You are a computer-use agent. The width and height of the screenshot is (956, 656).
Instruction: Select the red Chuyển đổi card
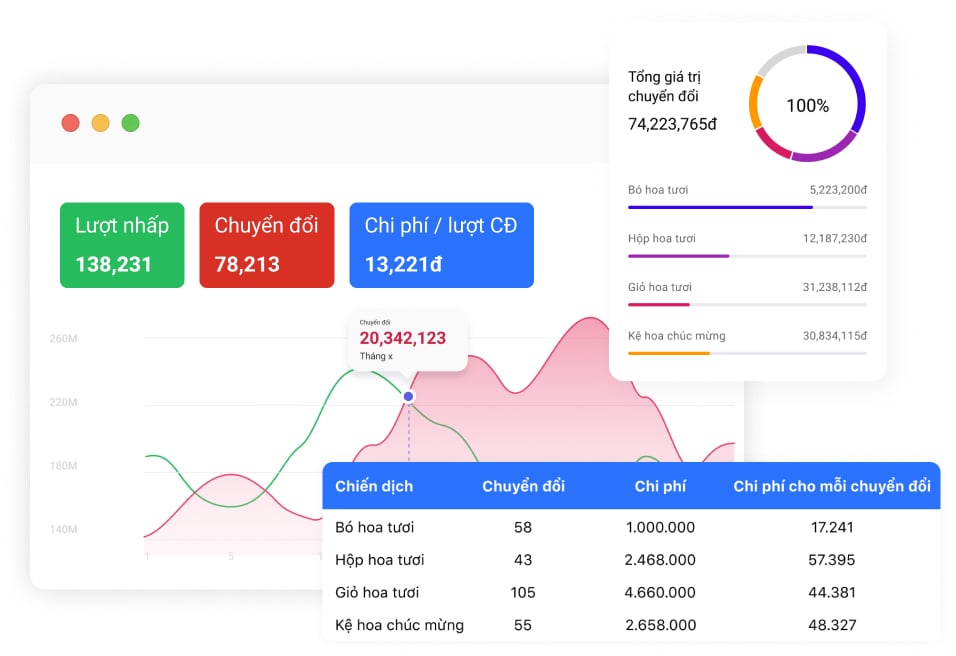tap(266, 245)
